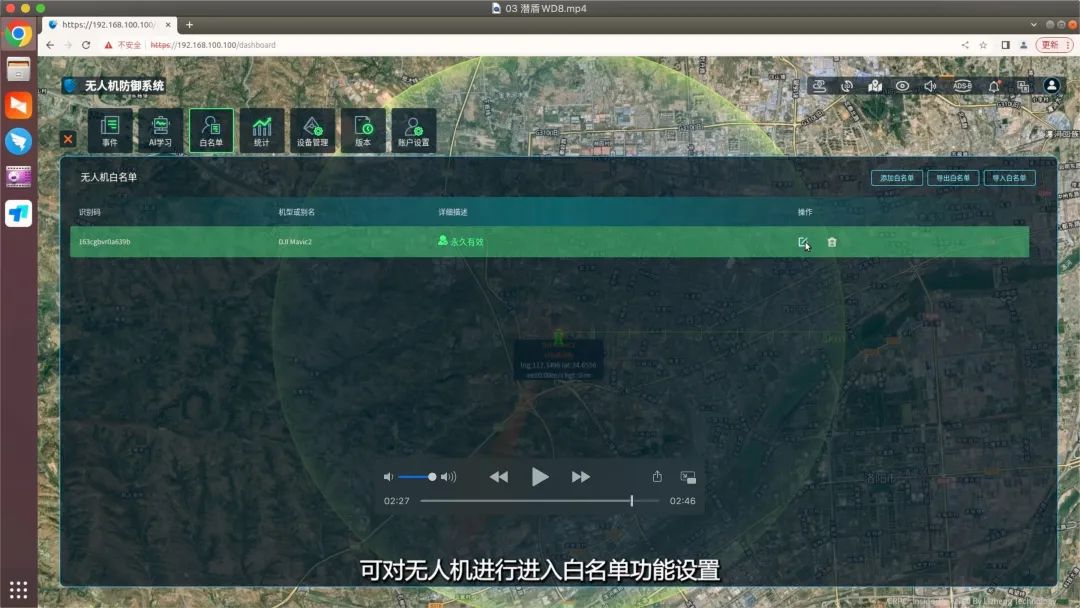The width and height of the screenshot is (1080, 608).
Task: Open the 统计 statistics module
Action: click(262, 130)
